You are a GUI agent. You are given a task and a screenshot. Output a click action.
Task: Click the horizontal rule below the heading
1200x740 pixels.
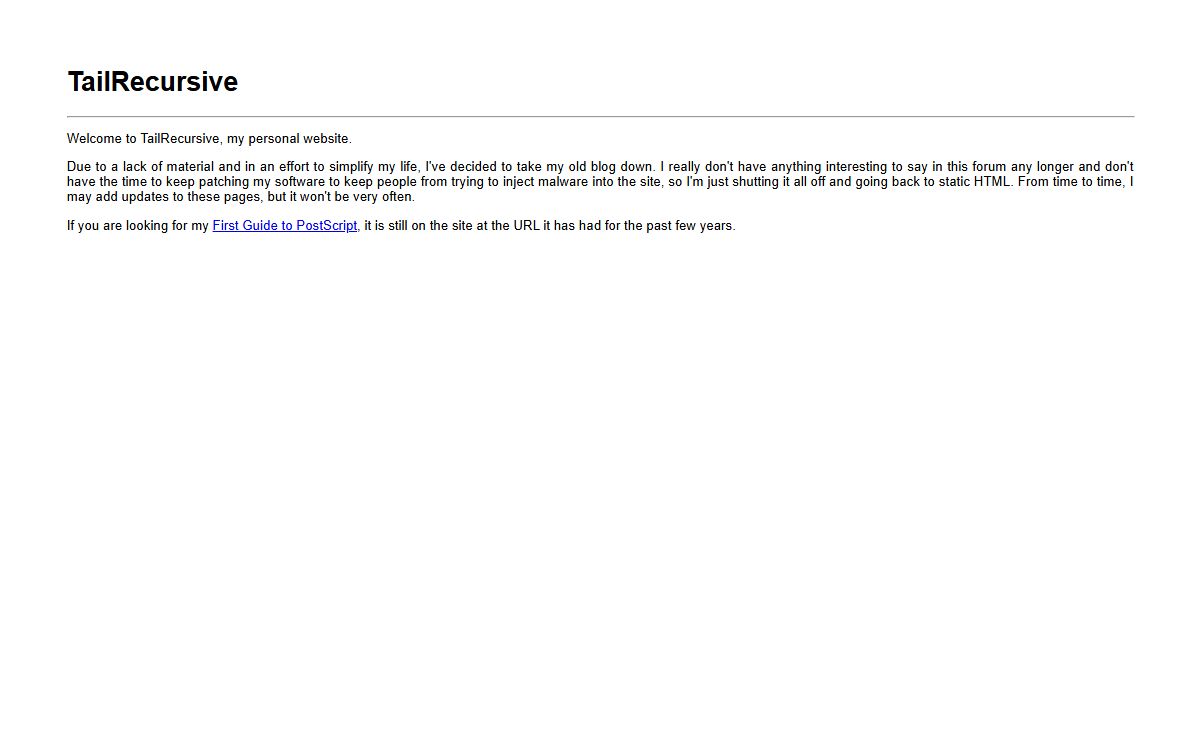[x=600, y=117]
